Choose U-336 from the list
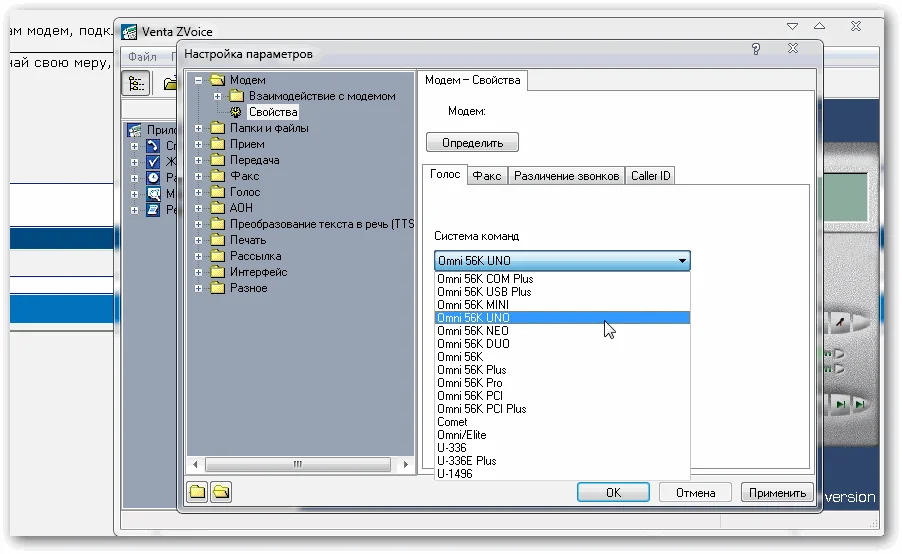 [x=562, y=448]
